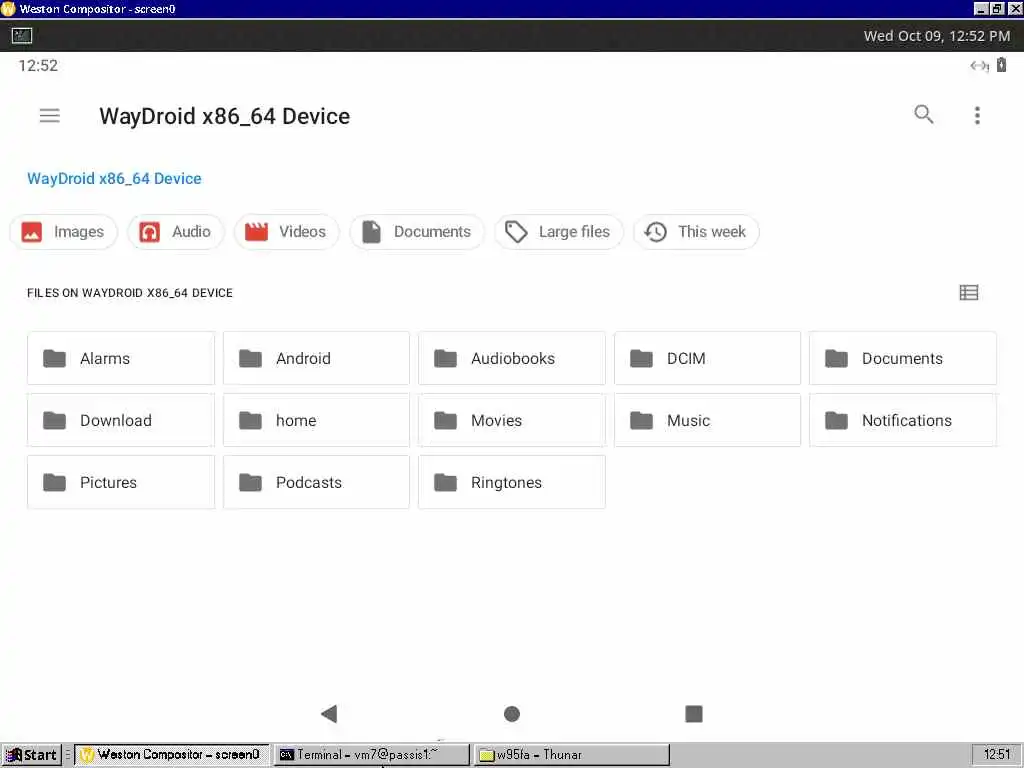Click the network arrows status icon
The image size is (1024, 768).
979,65
